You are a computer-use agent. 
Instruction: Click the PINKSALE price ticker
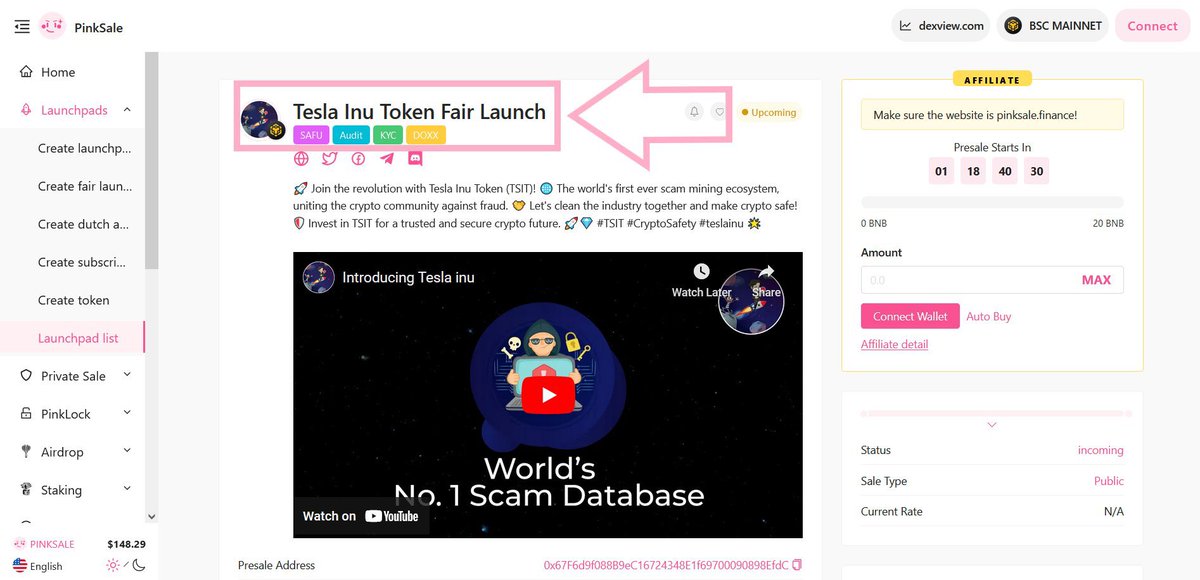80,544
